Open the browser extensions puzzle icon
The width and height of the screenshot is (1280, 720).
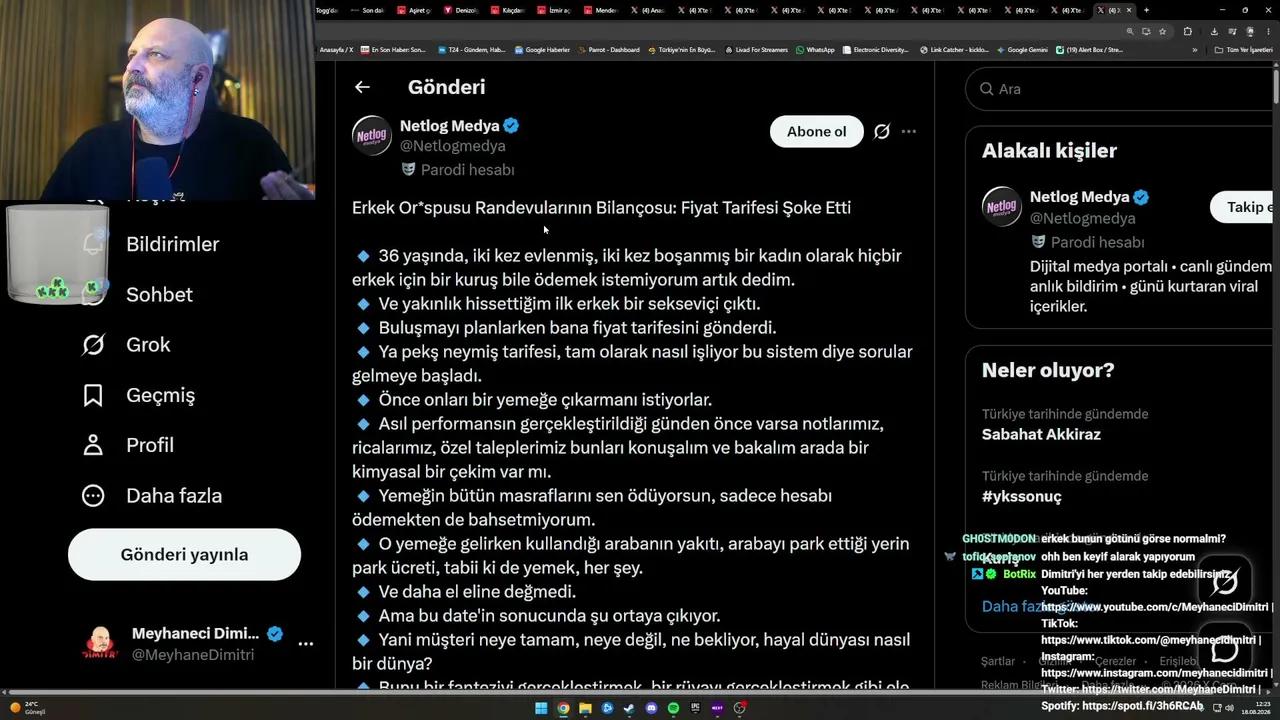click(x=1187, y=31)
